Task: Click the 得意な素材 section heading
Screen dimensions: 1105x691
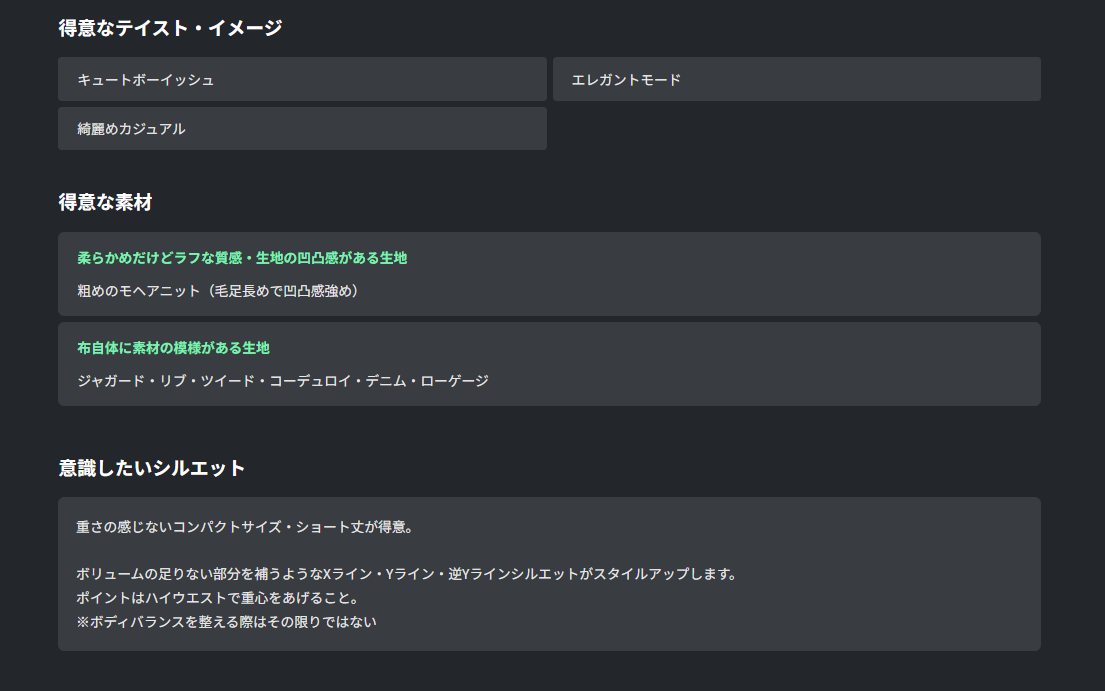Action: (105, 202)
